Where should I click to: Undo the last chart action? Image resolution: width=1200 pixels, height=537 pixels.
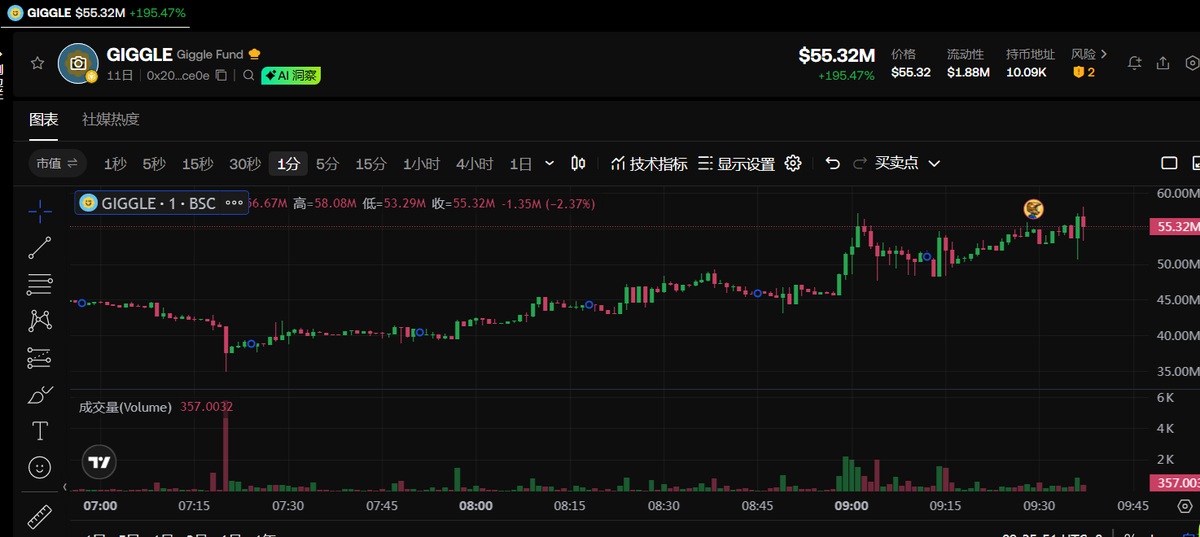point(832,163)
